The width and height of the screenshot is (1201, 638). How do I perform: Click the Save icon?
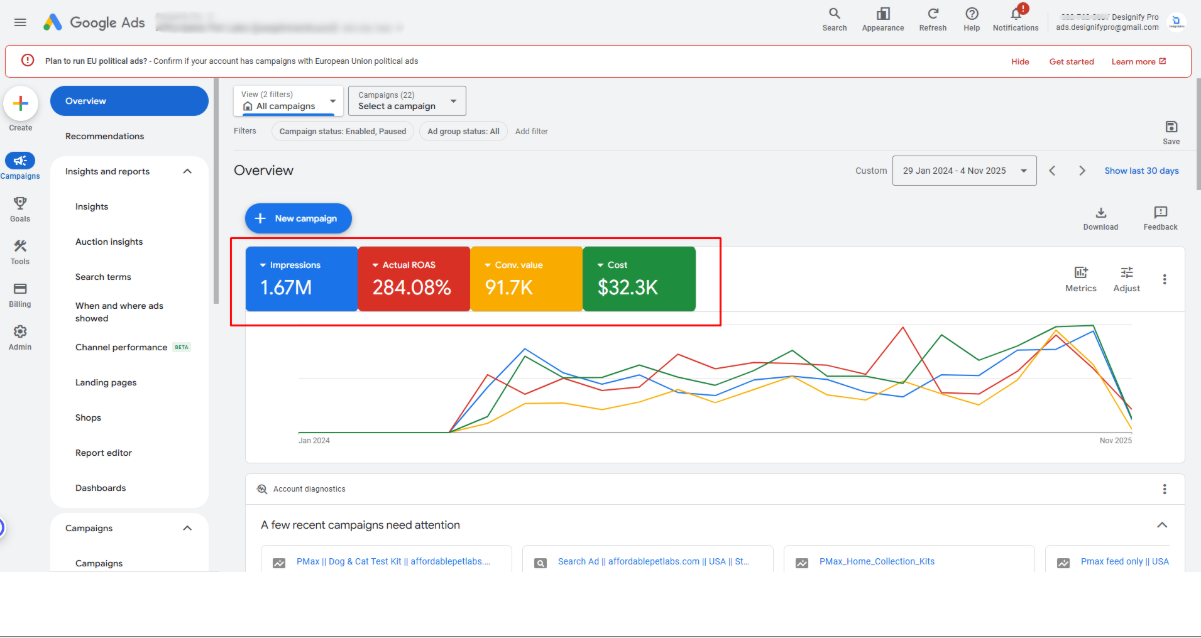[x=1171, y=127]
